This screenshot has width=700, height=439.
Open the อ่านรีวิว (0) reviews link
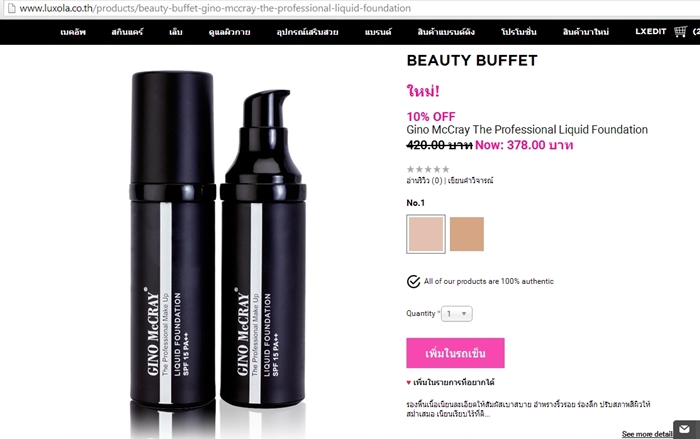click(424, 180)
